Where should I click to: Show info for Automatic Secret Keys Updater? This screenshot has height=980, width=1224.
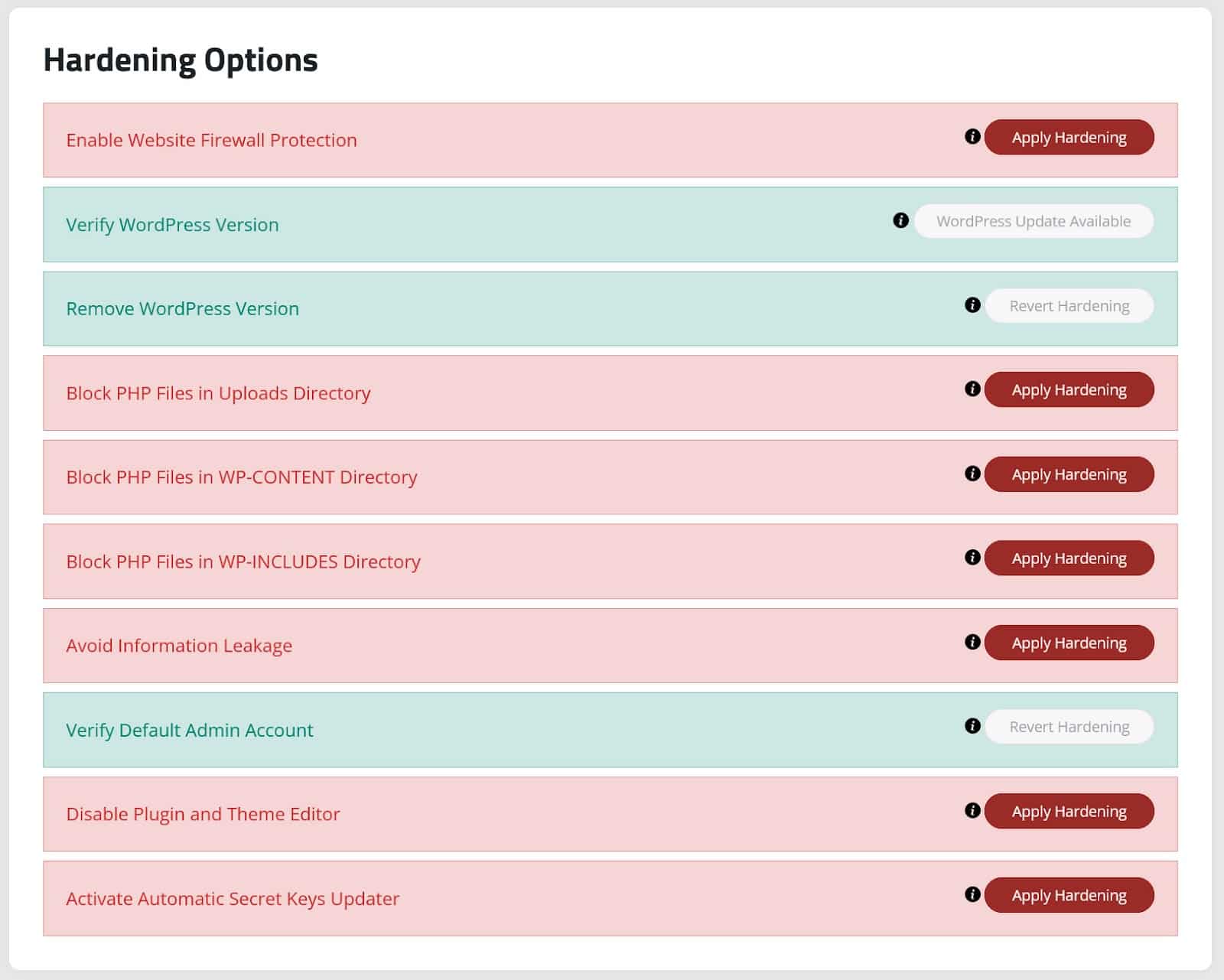[x=972, y=894]
